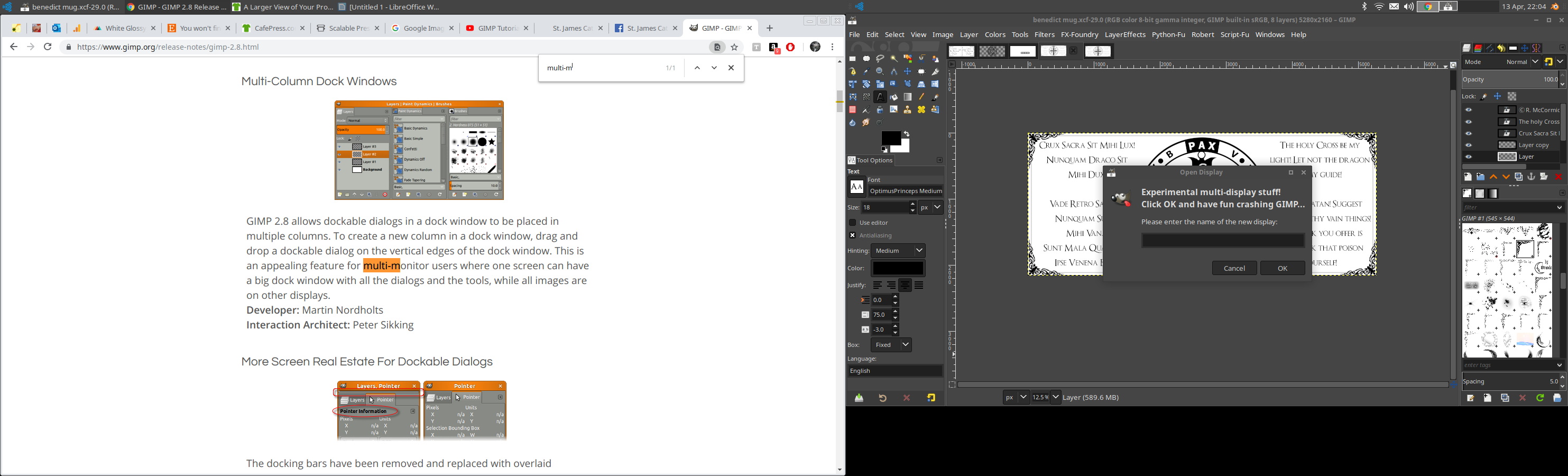Select the Pencil tool
The height and width of the screenshot is (476, 1568).
pyautogui.click(x=921, y=97)
